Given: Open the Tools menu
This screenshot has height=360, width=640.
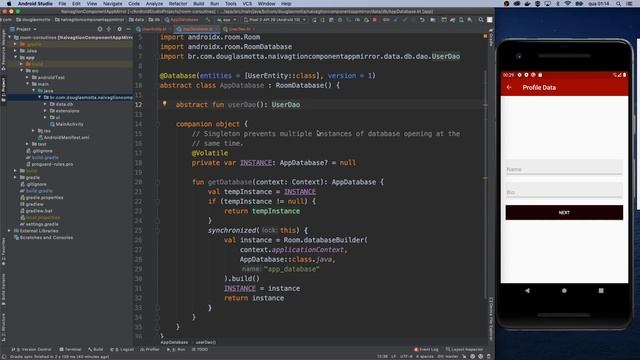Looking at the screenshot, I should pyautogui.click(x=231, y=3).
